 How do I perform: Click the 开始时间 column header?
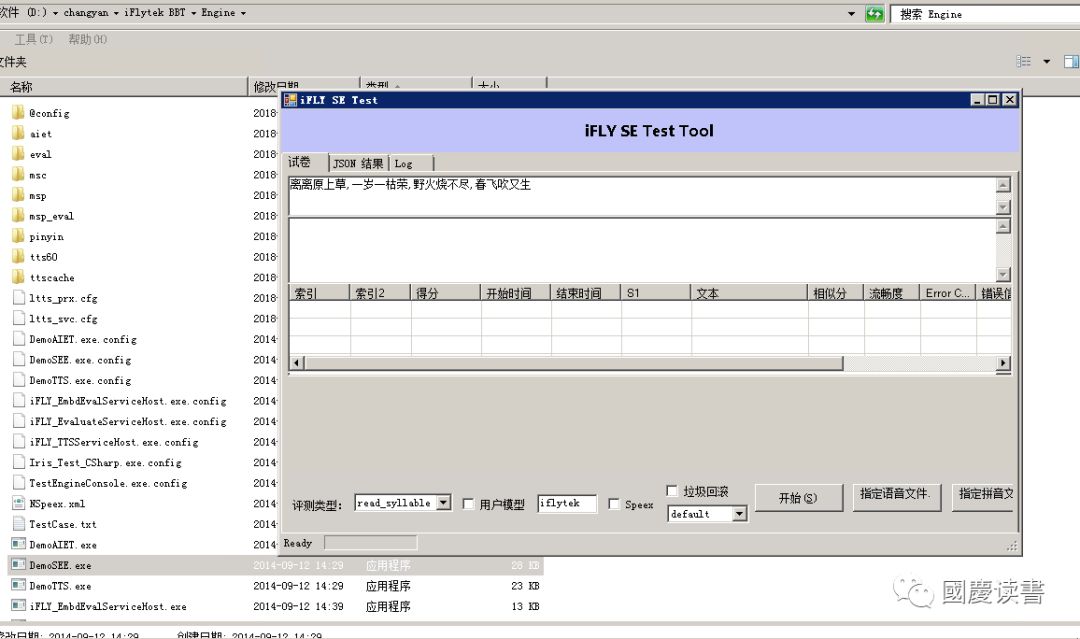click(515, 293)
